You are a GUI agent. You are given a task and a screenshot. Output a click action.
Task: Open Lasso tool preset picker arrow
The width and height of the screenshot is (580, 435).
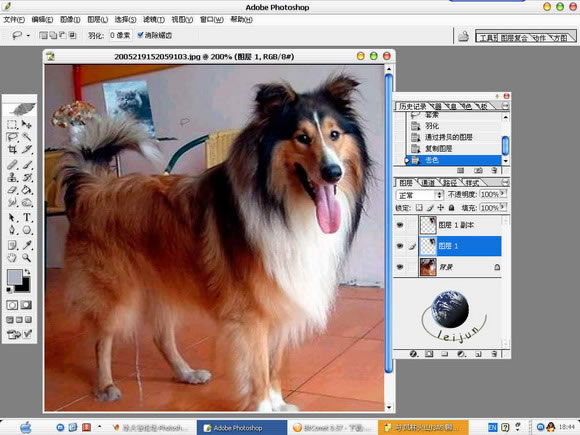(x=28, y=36)
